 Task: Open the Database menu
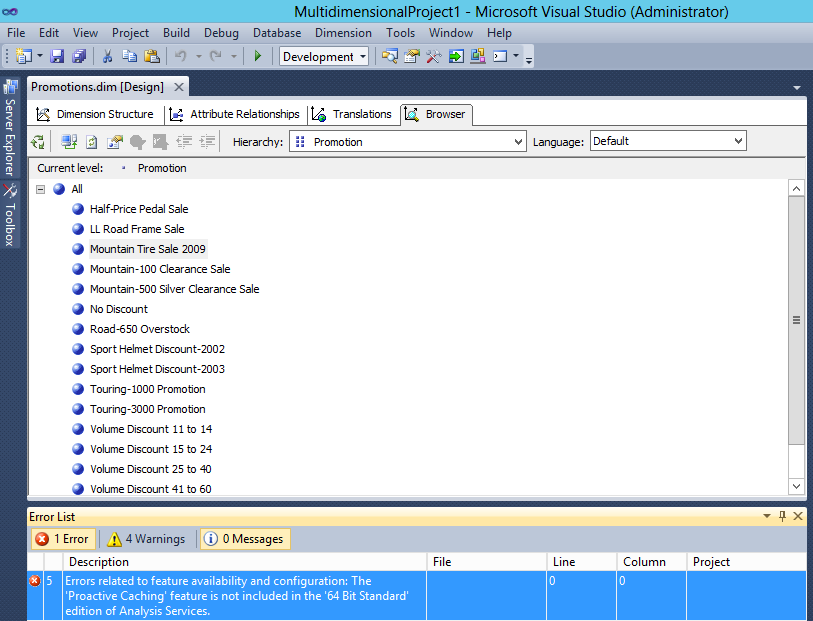[277, 33]
